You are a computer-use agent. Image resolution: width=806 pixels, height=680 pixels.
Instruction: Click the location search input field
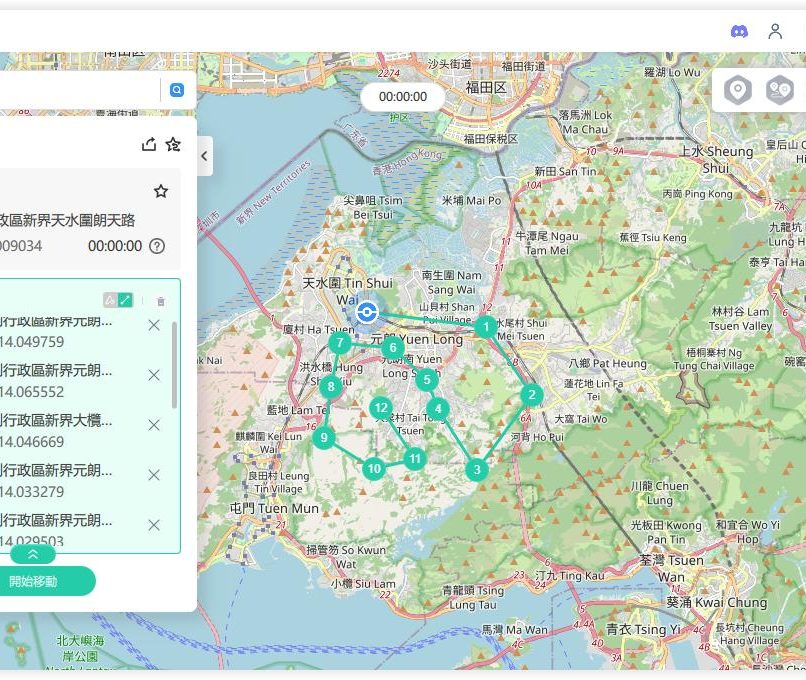(x=78, y=90)
